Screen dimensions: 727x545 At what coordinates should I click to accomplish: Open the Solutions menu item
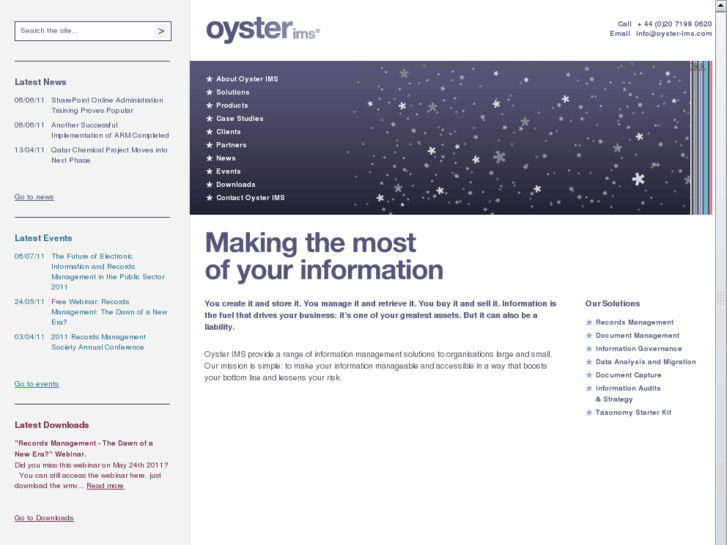[232, 92]
